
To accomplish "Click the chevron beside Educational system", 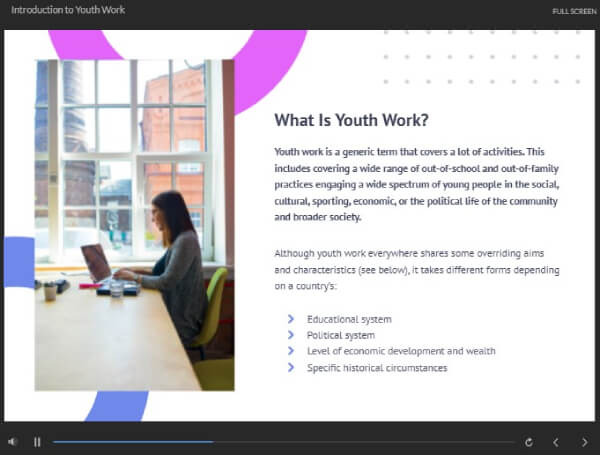I will click(x=291, y=319).
